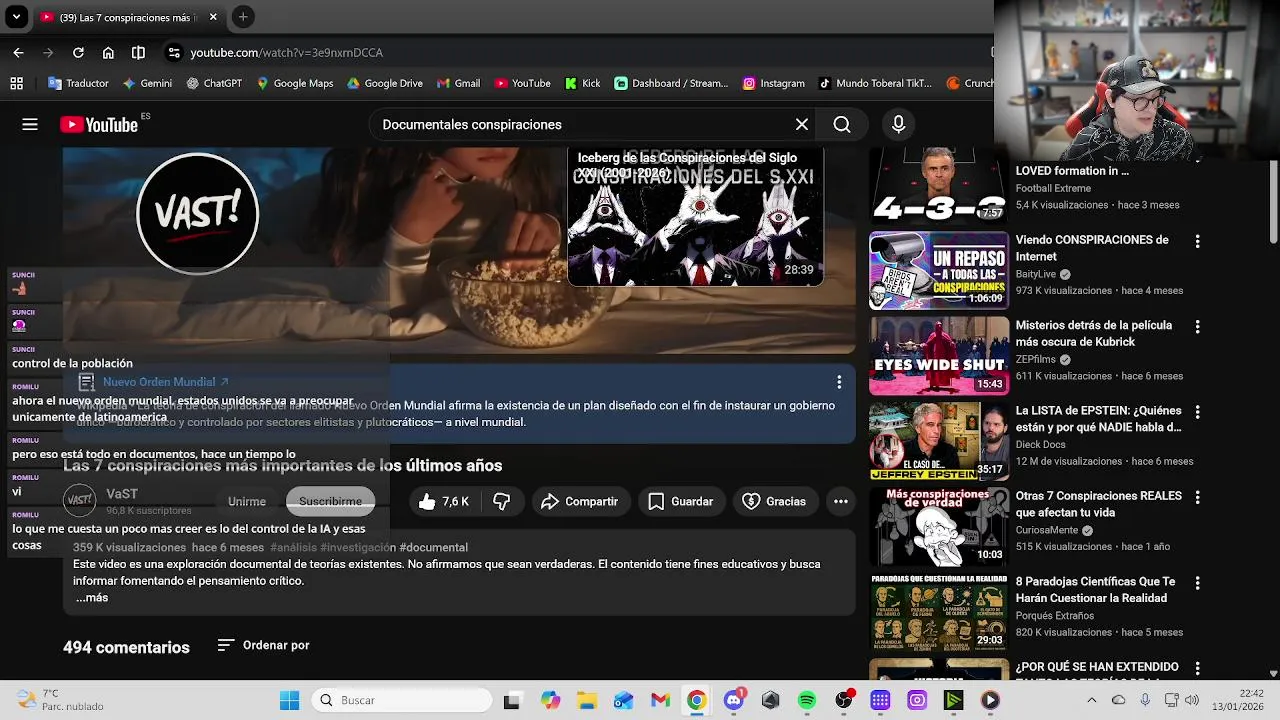Like the video with thumbs up

pos(444,502)
